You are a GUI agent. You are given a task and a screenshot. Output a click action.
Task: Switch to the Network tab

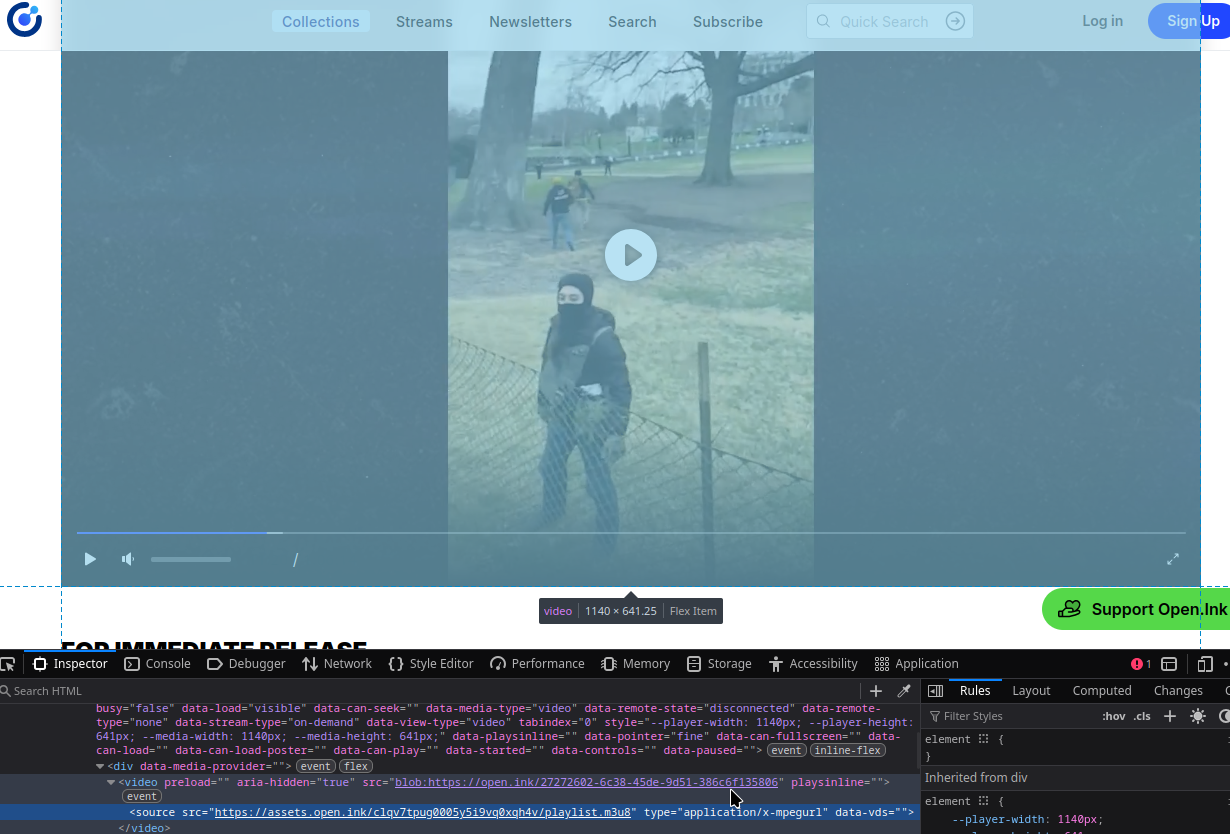coord(337,664)
